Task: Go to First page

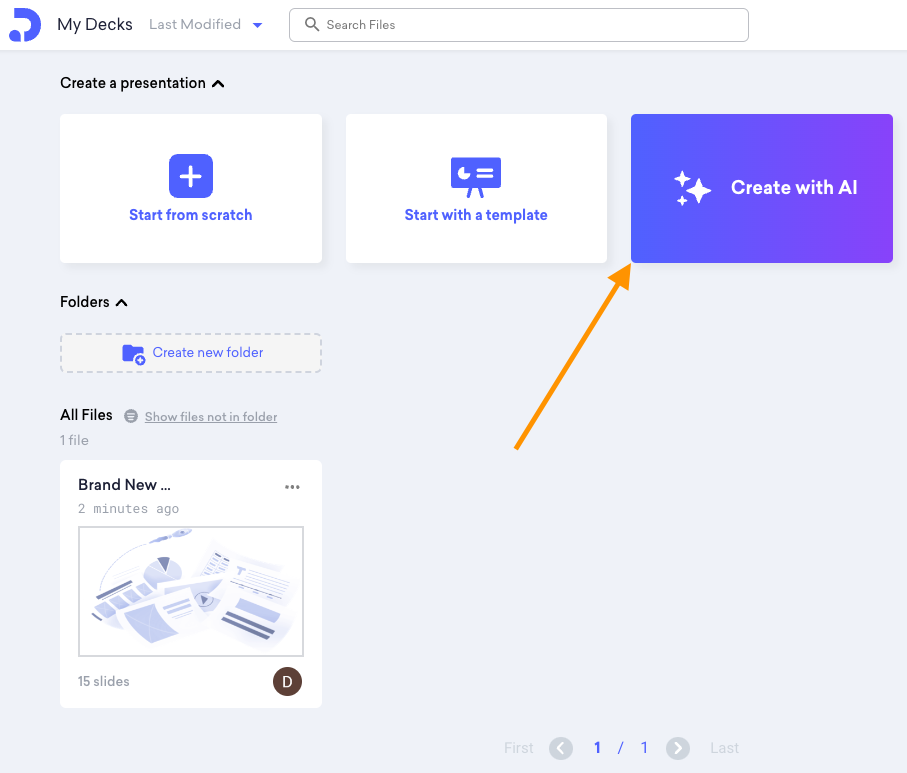Action: tap(518, 748)
